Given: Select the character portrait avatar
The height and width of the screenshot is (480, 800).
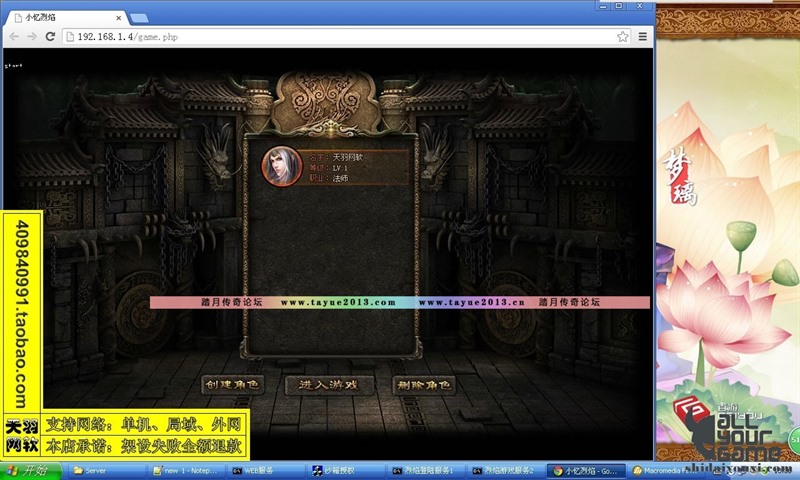Looking at the screenshot, I should (x=281, y=166).
